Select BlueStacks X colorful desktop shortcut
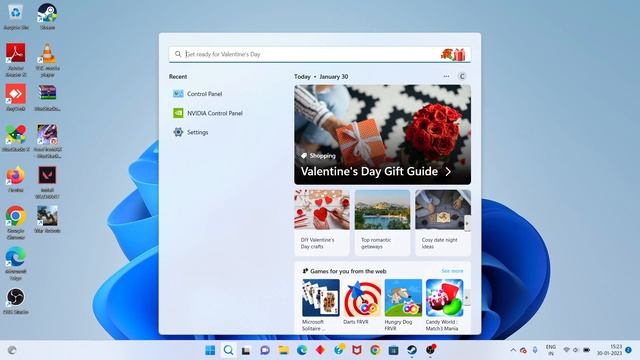This screenshot has width=640, height=360. pyautogui.click(x=16, y=138)
